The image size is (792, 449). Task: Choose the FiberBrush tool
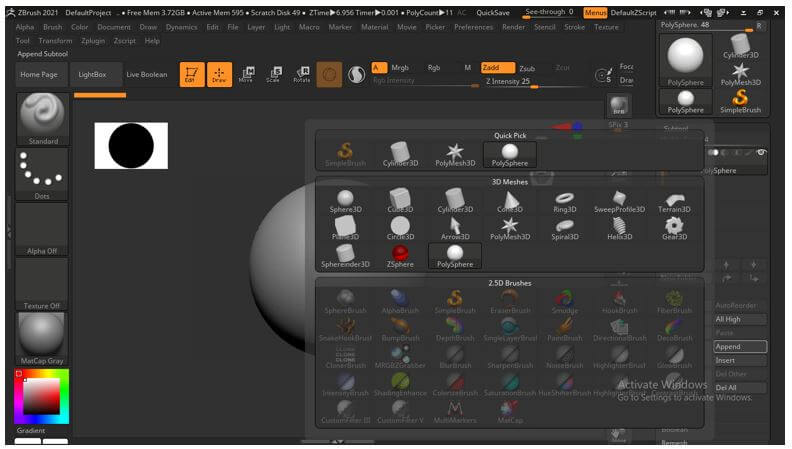coord(674,303)
